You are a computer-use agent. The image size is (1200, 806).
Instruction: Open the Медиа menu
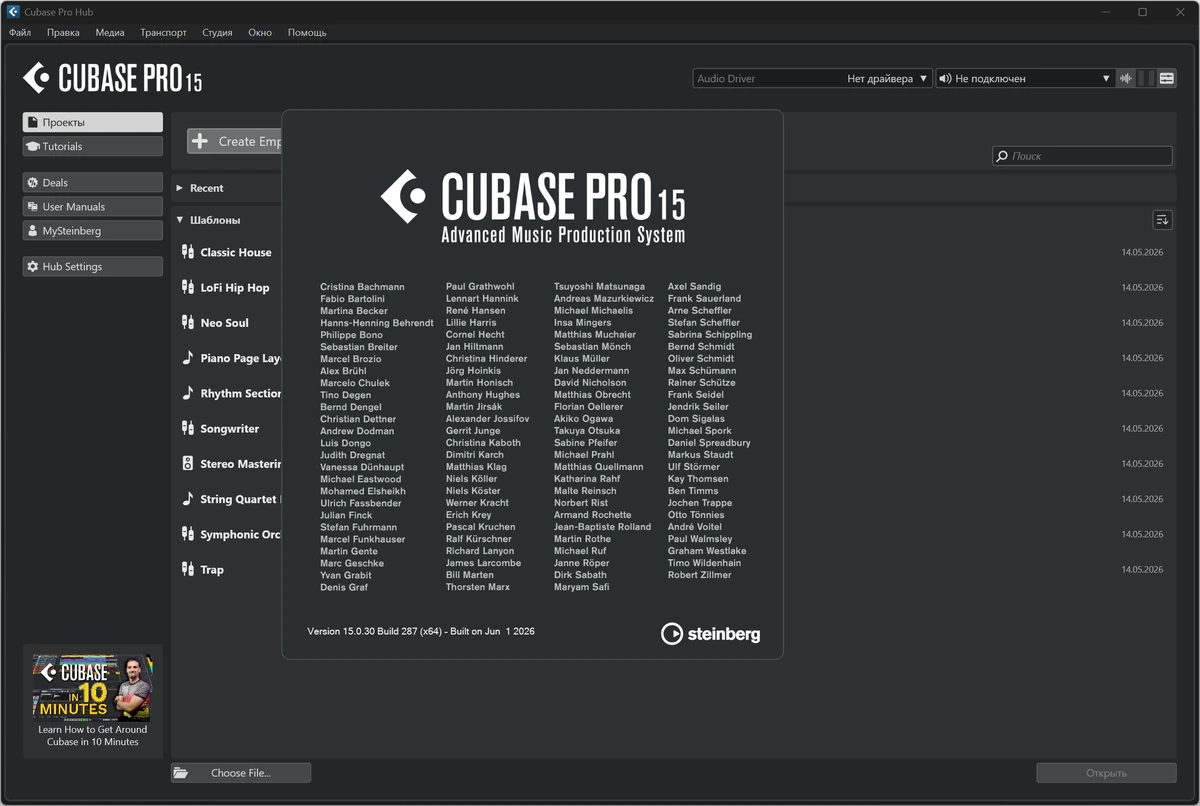point(110,32)
